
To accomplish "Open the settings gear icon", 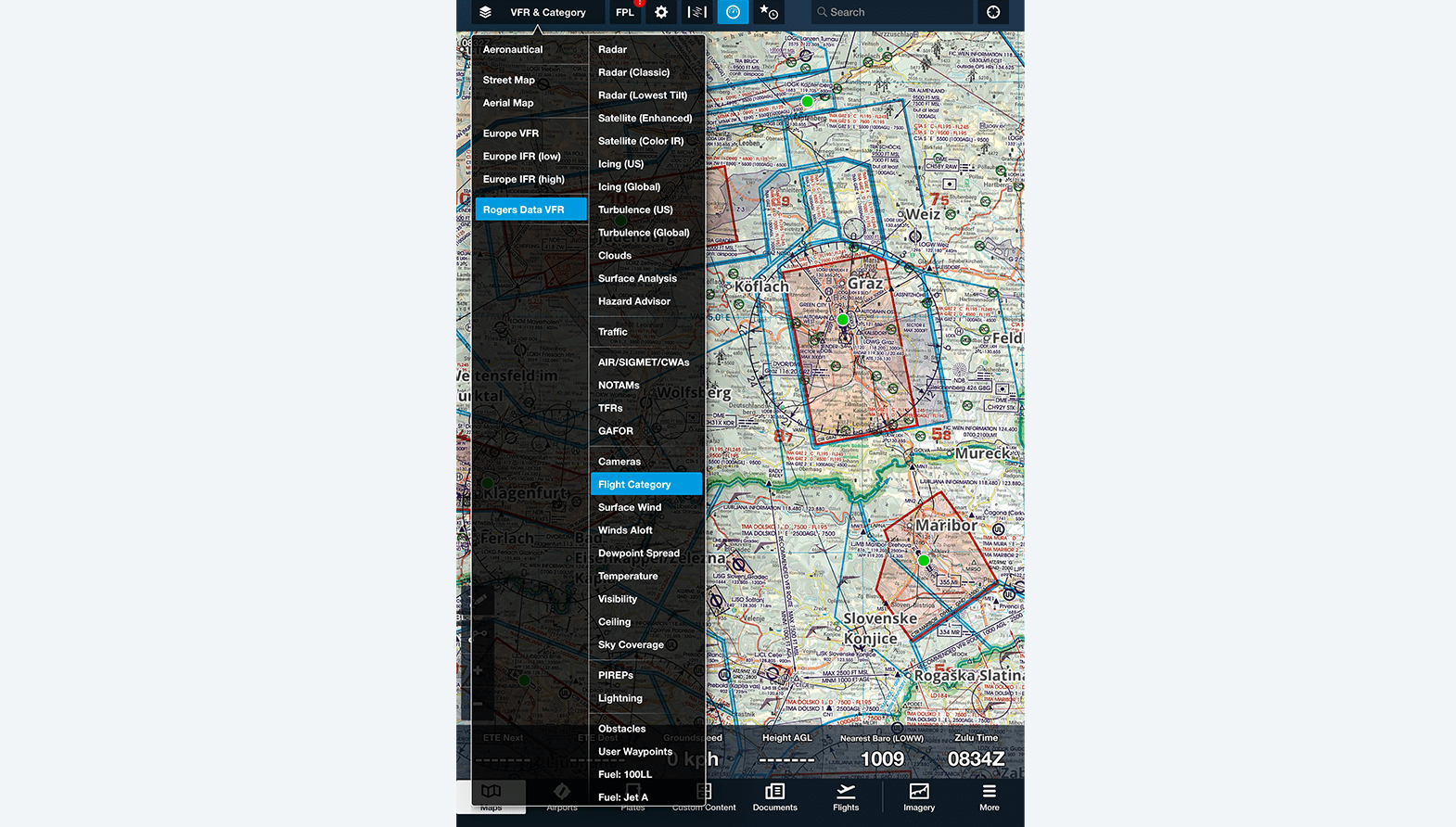I will pos(661,12).
